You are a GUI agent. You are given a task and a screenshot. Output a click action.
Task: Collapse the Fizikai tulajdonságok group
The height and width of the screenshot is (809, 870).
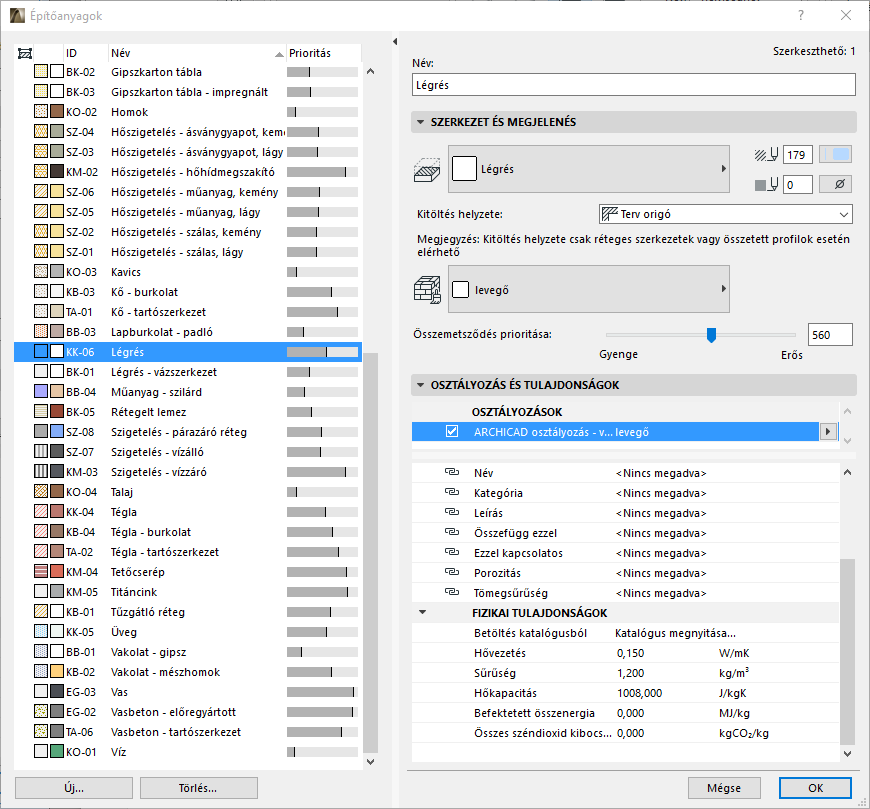(423, 613)
